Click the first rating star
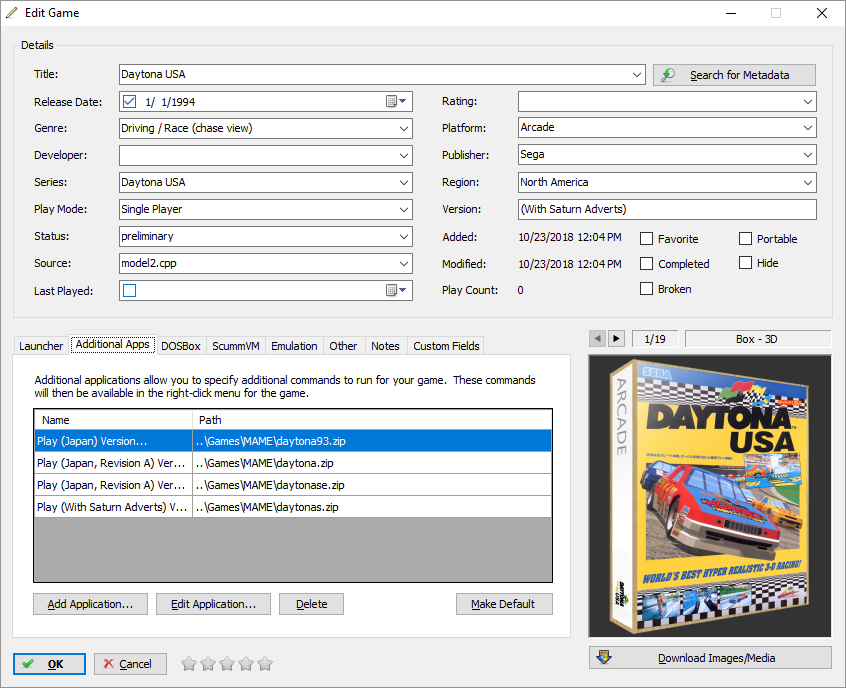The image size is (846, 688). (x=189, y=663)
